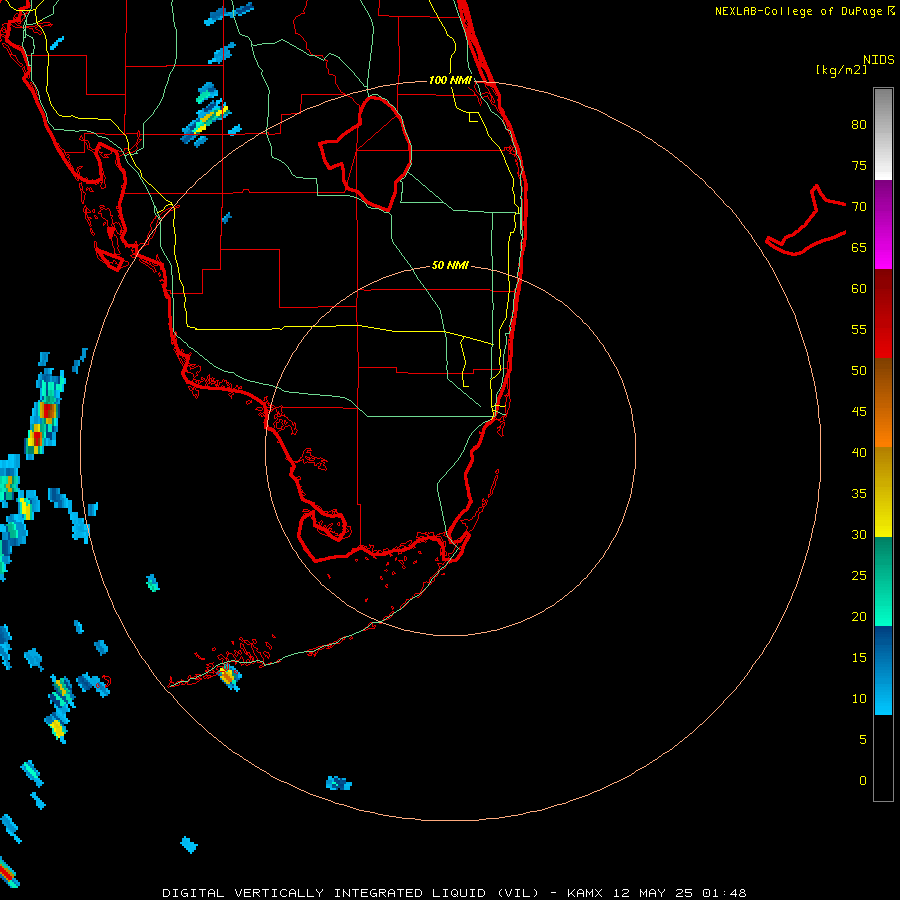Viewport: 900px width, 900px height.
Task: Click the 50 NMI range ring label
Action: tap(450, 265)
